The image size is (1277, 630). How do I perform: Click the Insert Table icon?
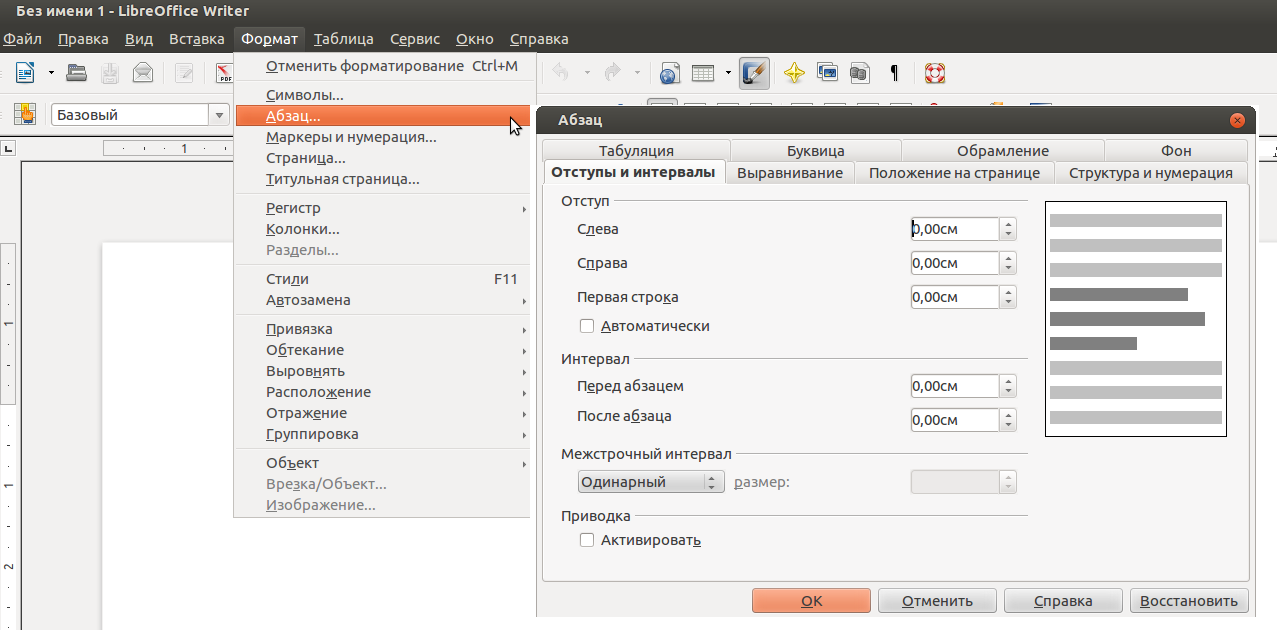point(703,73)
